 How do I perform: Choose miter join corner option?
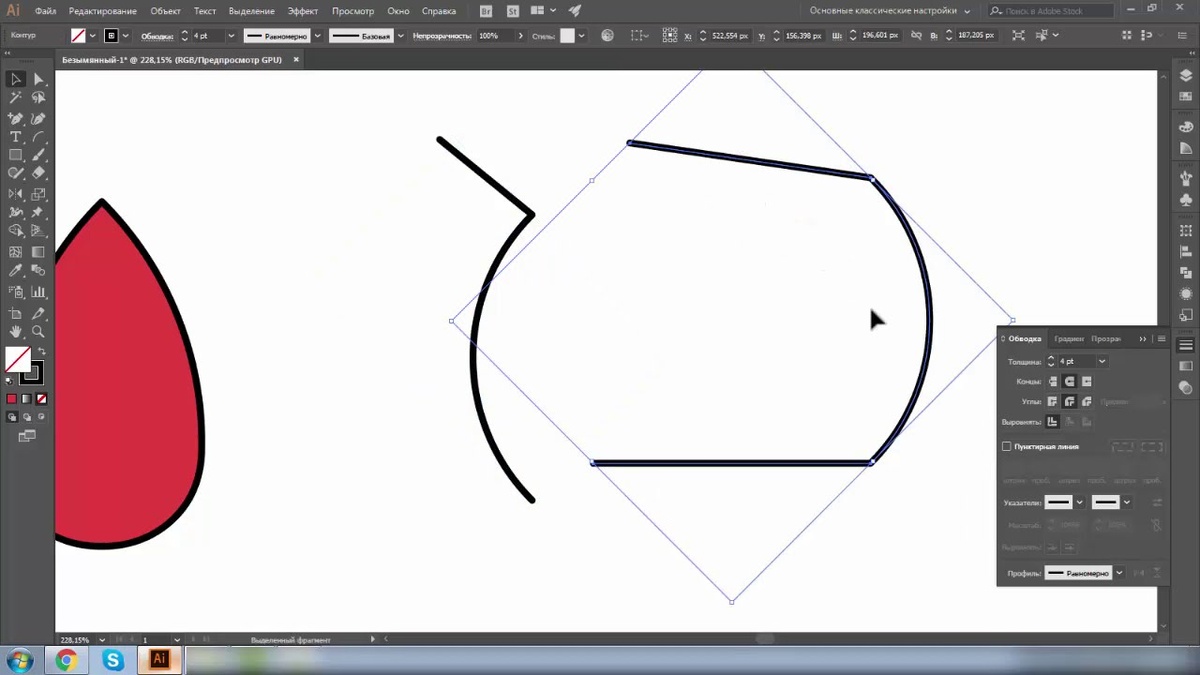click(x=1053, y=401)
